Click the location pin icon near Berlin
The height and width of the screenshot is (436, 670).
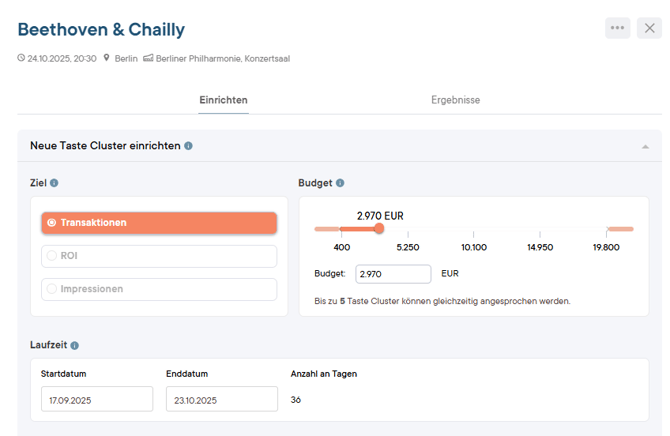[x=106, y=58]
